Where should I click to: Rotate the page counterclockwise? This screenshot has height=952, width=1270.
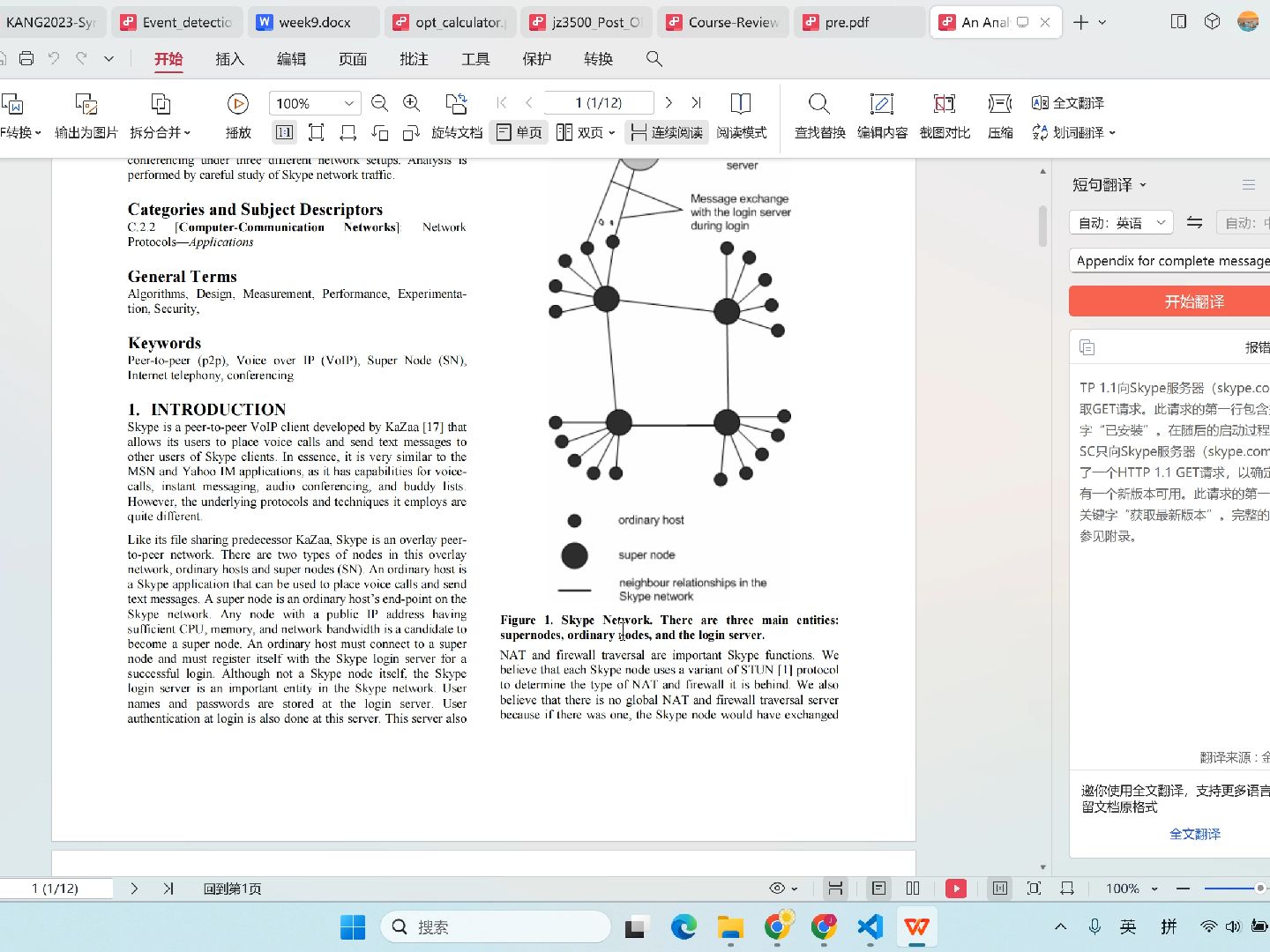379,132
